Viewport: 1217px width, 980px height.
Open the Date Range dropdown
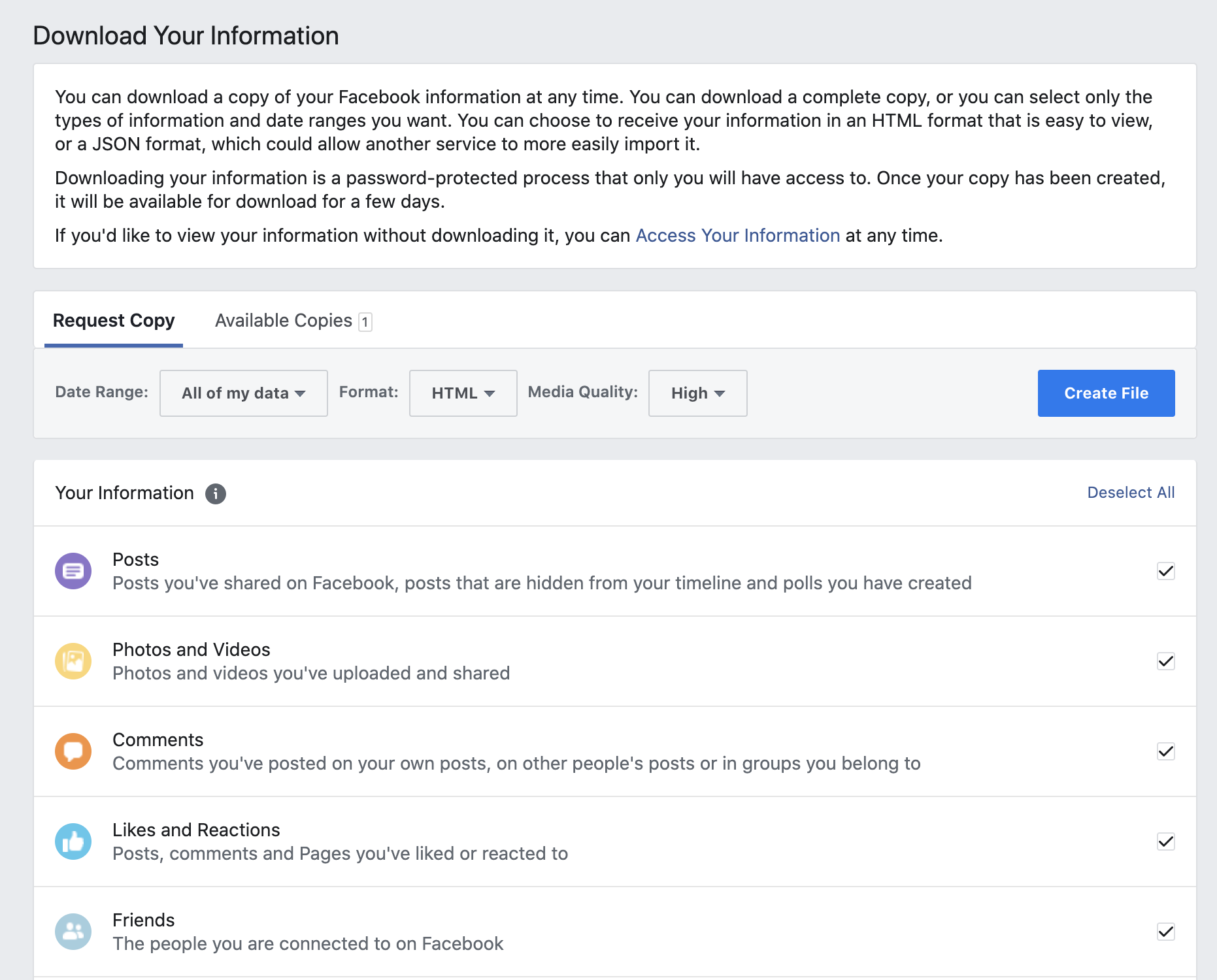243,393
